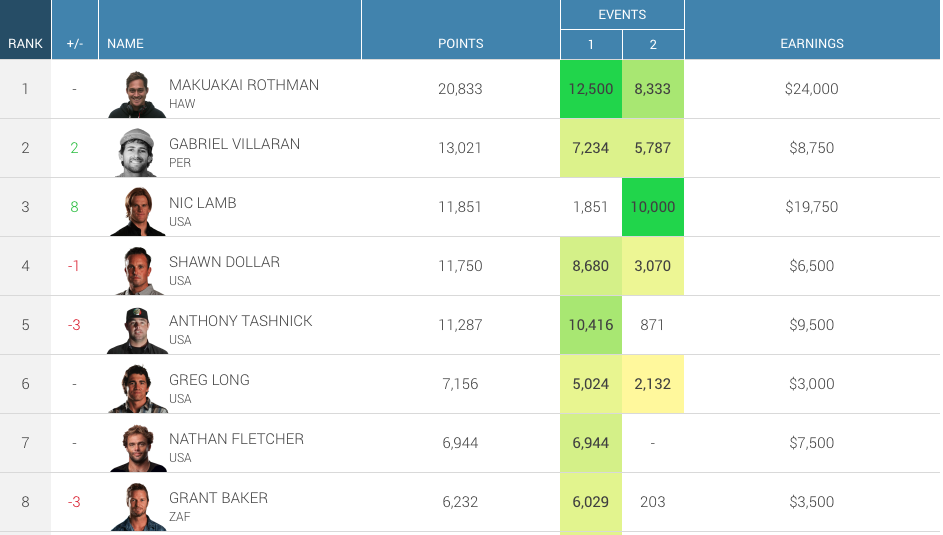Click Gabriel Villaran's profile photo

click(137, 153)
